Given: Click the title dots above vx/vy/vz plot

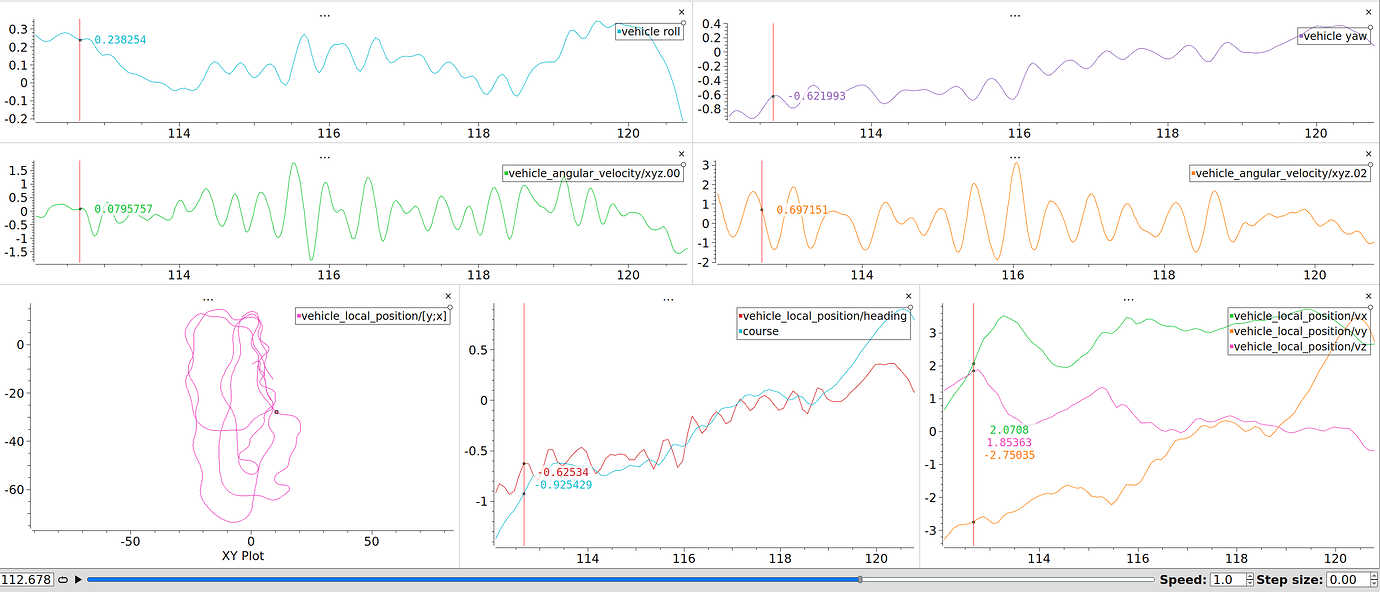Looking at the screenshot, I should 1128,298.
